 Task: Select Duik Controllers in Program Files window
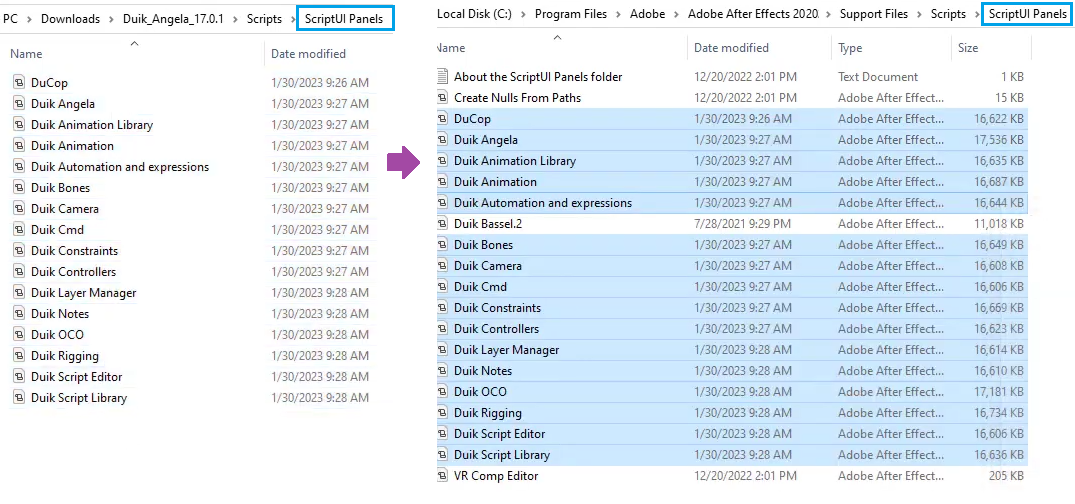(x=496, y=328)
